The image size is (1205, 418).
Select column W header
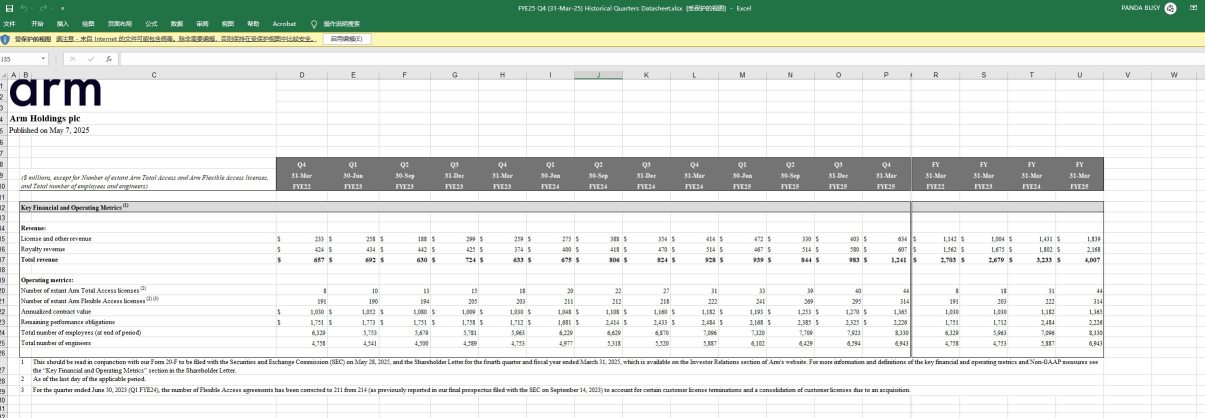click(1174, 75)
